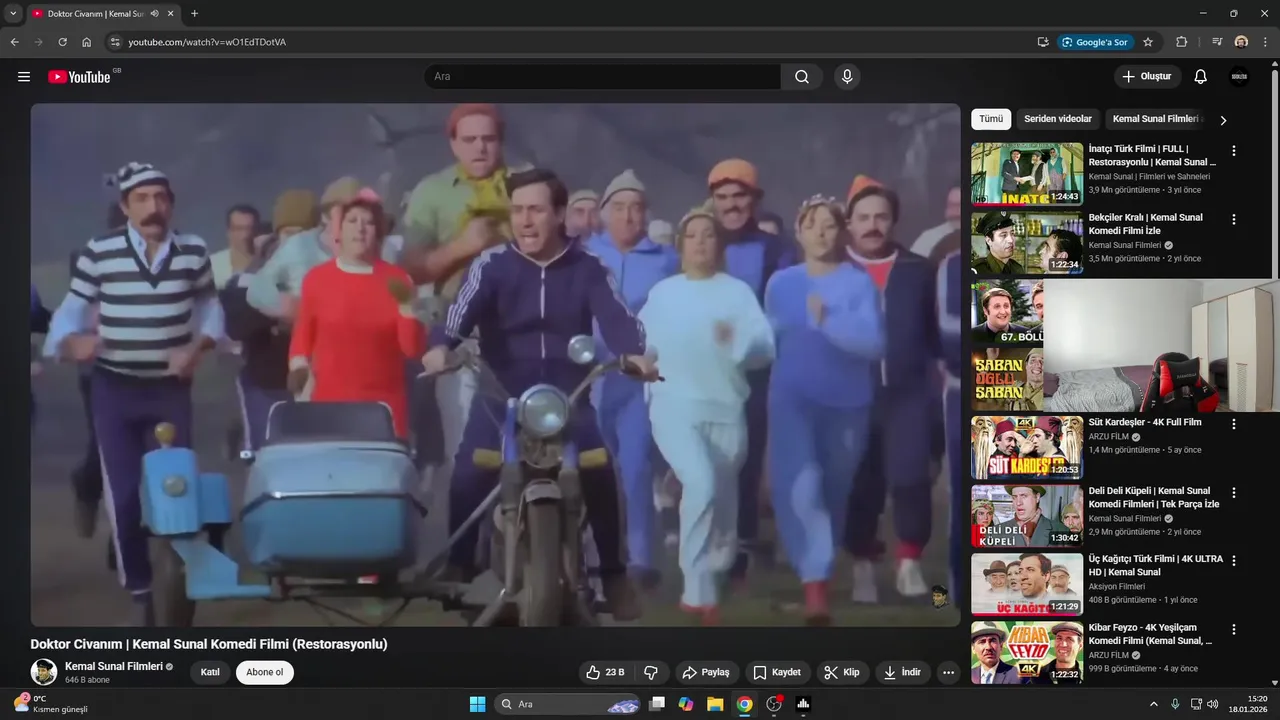Open options for Bekçiler Kralı video
Viewport: 1280px width, 720px height.
[x=1234, y=219]
